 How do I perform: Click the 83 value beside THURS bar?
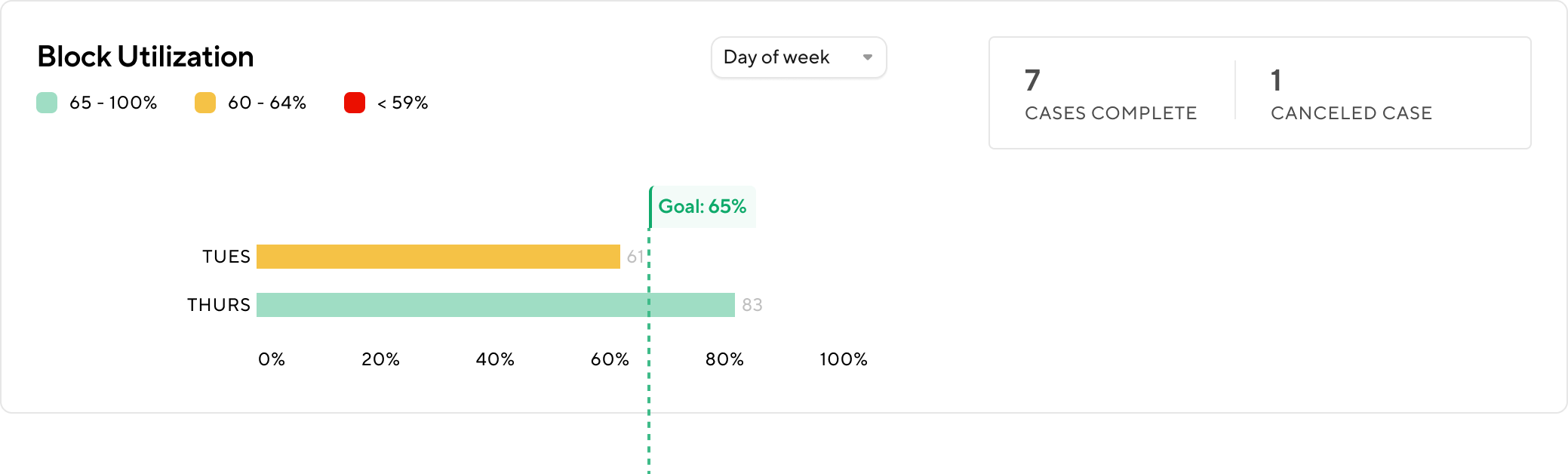pyautogui.click(x=752, y=305)
